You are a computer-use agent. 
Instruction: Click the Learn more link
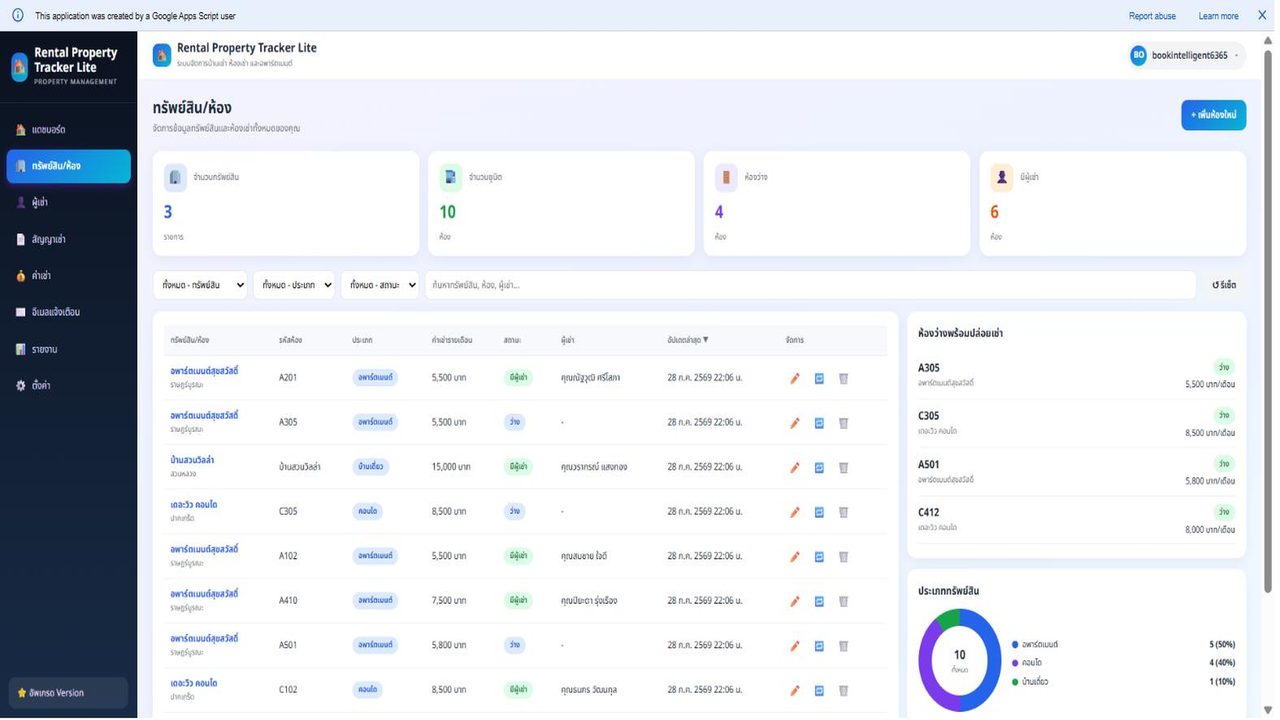[x=1218, y=16]
